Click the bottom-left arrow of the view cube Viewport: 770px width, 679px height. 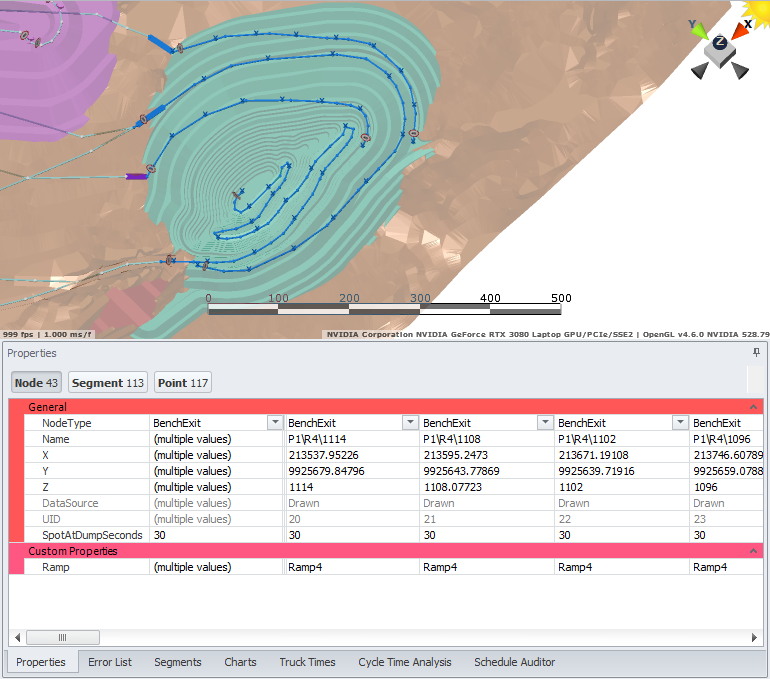point(698,71)
